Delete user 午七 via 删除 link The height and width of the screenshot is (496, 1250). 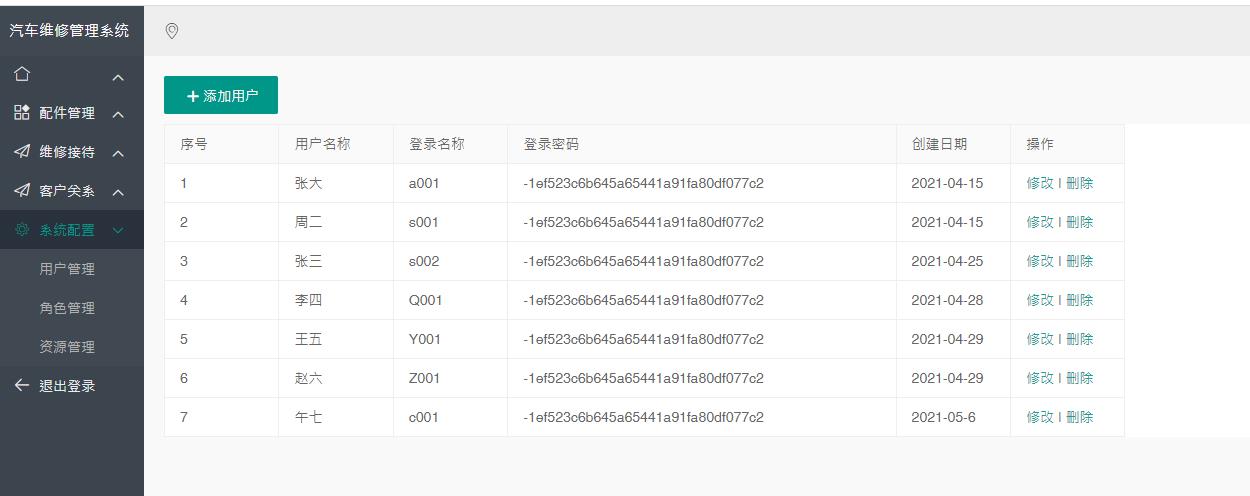(x=1080, y=417)
